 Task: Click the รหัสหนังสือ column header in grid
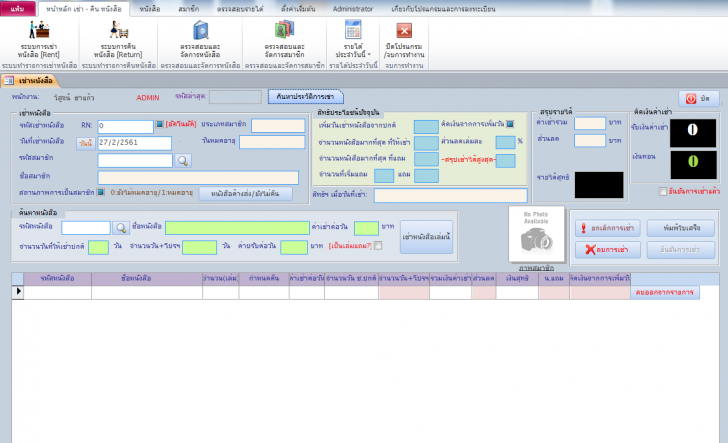click(58, 279)
